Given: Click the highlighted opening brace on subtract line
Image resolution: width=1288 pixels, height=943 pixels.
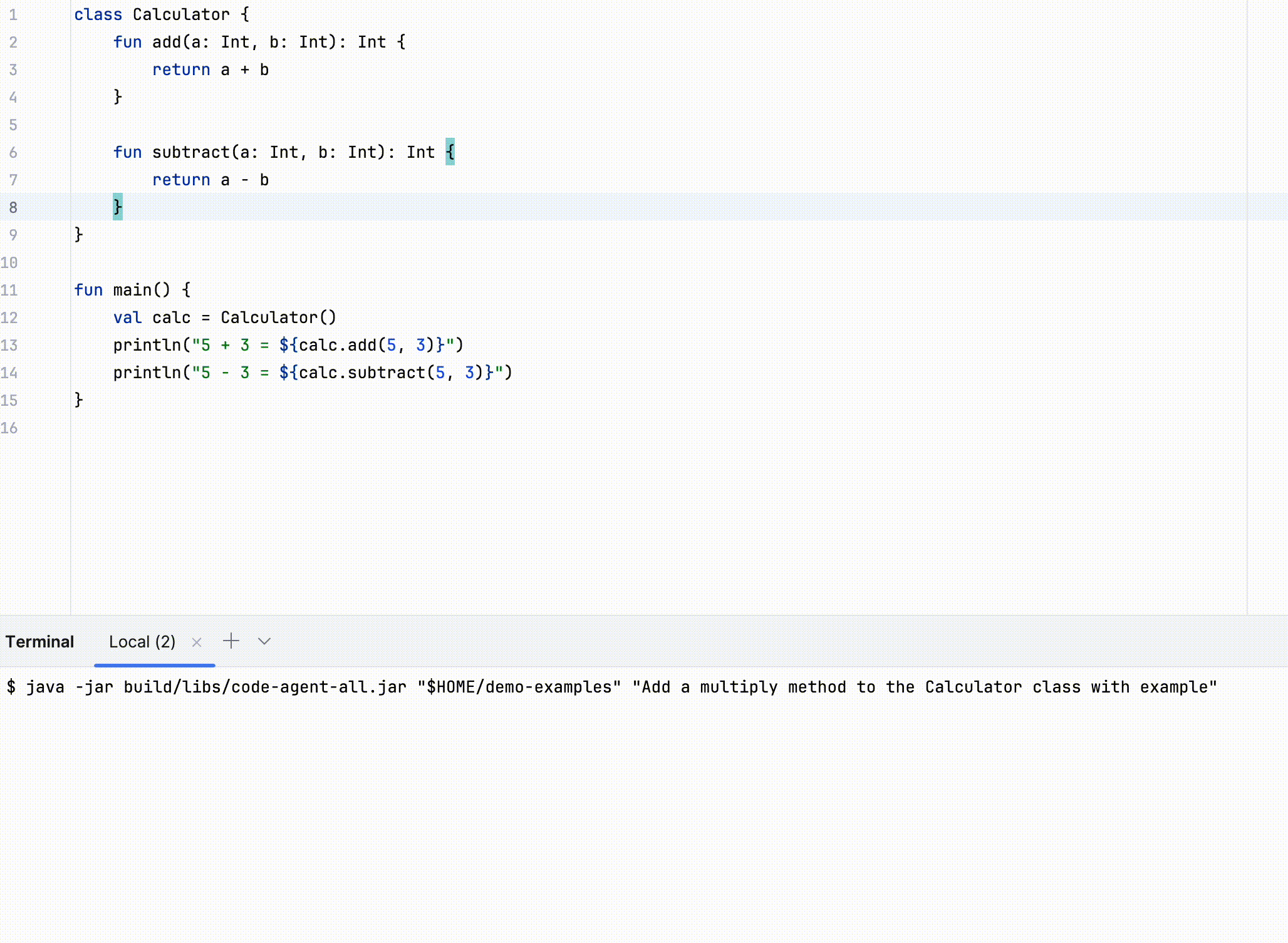Looking at the screenshot, I should tap(450, 152).
